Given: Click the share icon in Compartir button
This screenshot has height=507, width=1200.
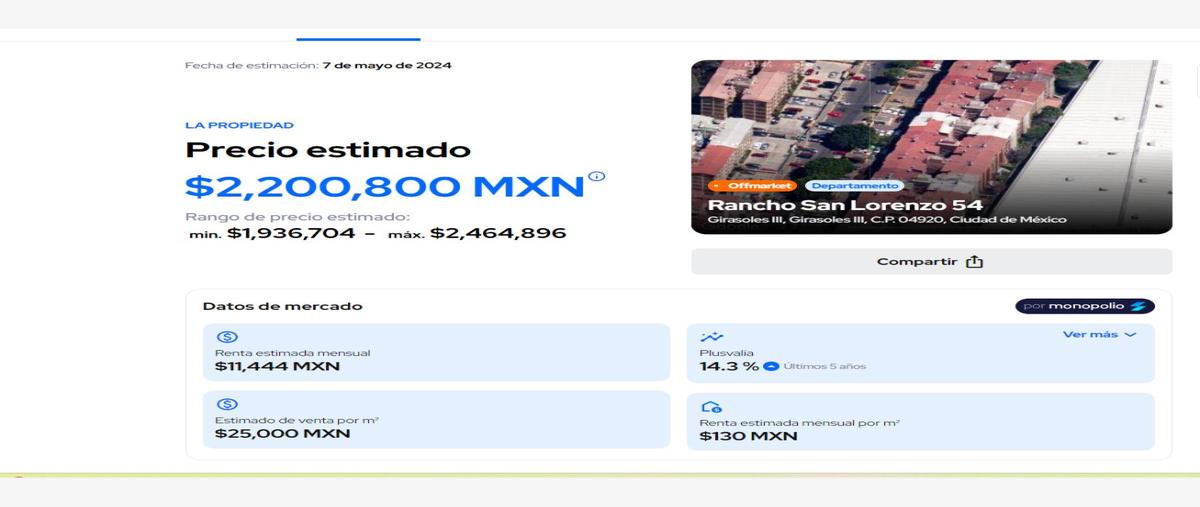Looking at the screenshot, I should click(x=974, y=262).
